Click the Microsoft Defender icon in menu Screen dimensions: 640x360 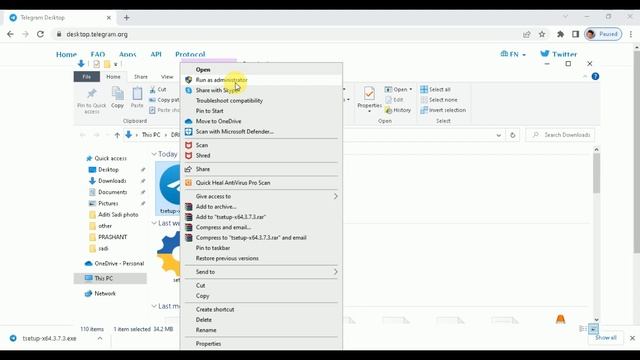click(188, 131)
